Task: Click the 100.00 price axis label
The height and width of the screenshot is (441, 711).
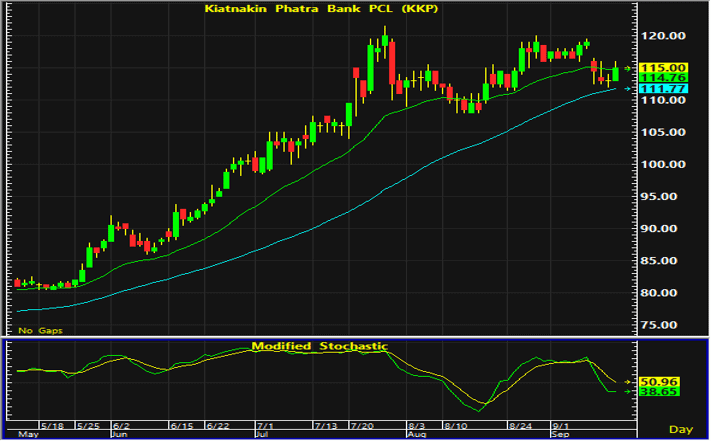Action: 662,165
